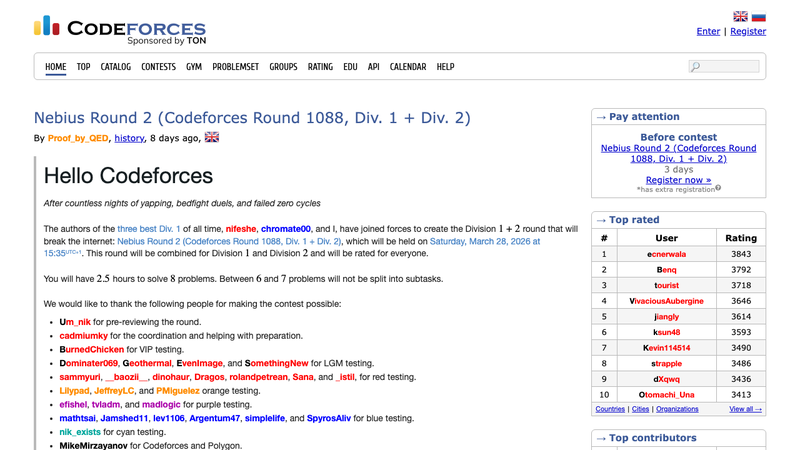The height and width of the screenshot is (450, 800).
Task: Open cadmiumky profile link
Action: pyautogui.click(x=84, y=336)
